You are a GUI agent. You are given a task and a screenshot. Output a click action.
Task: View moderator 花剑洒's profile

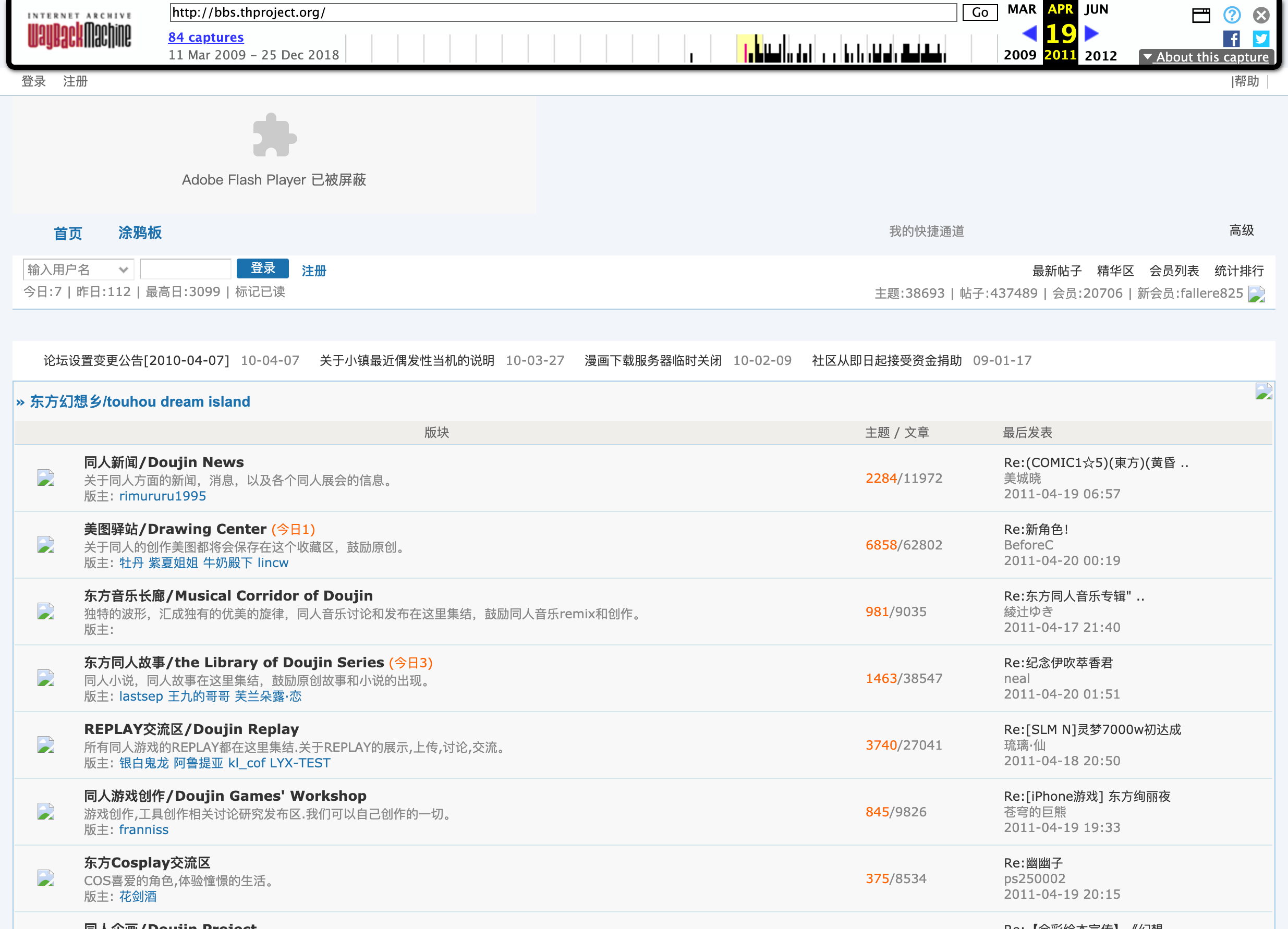[138, 896]
